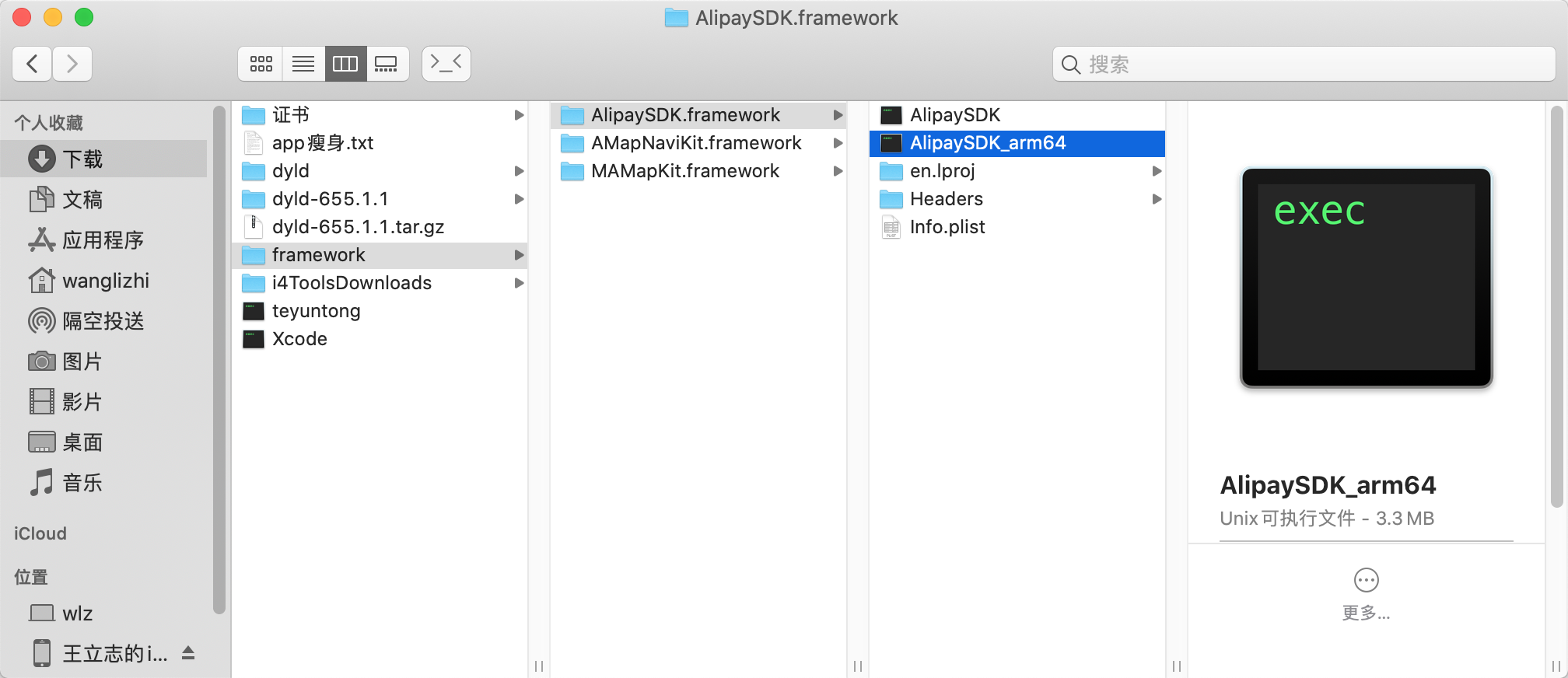Switch to icon grid view
Image resolution: width=1568 pixels, height=678 pixels.
(261, 64)
